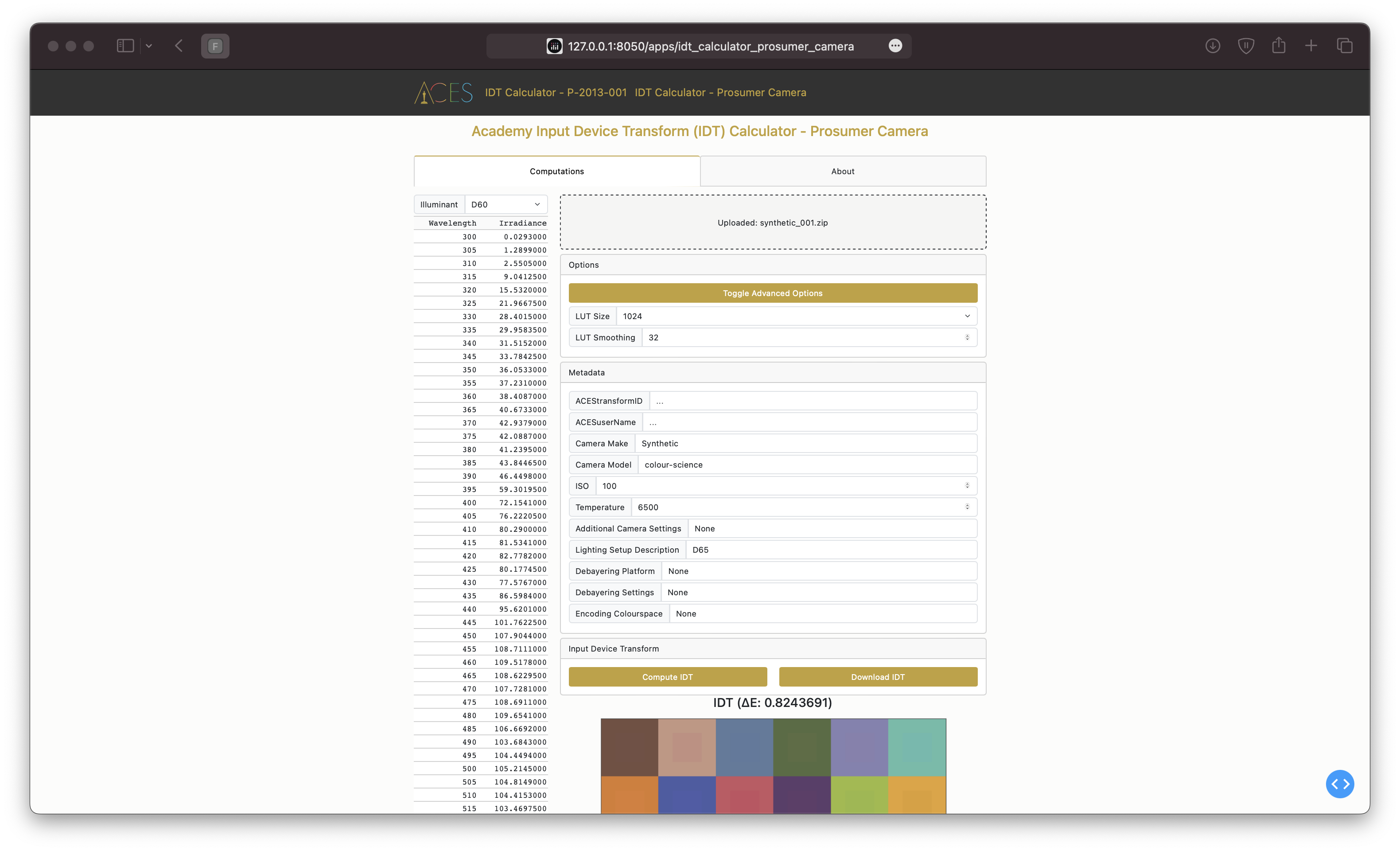Switch to the About tab
This screenshot has height=851, width=1400.
point(843,171)
